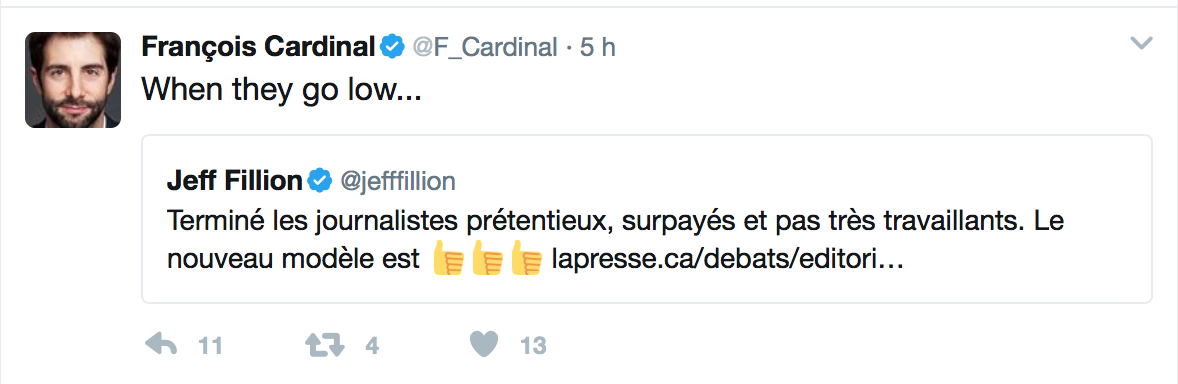Open the 5 h timestamp permalink

tap(598, 48)
